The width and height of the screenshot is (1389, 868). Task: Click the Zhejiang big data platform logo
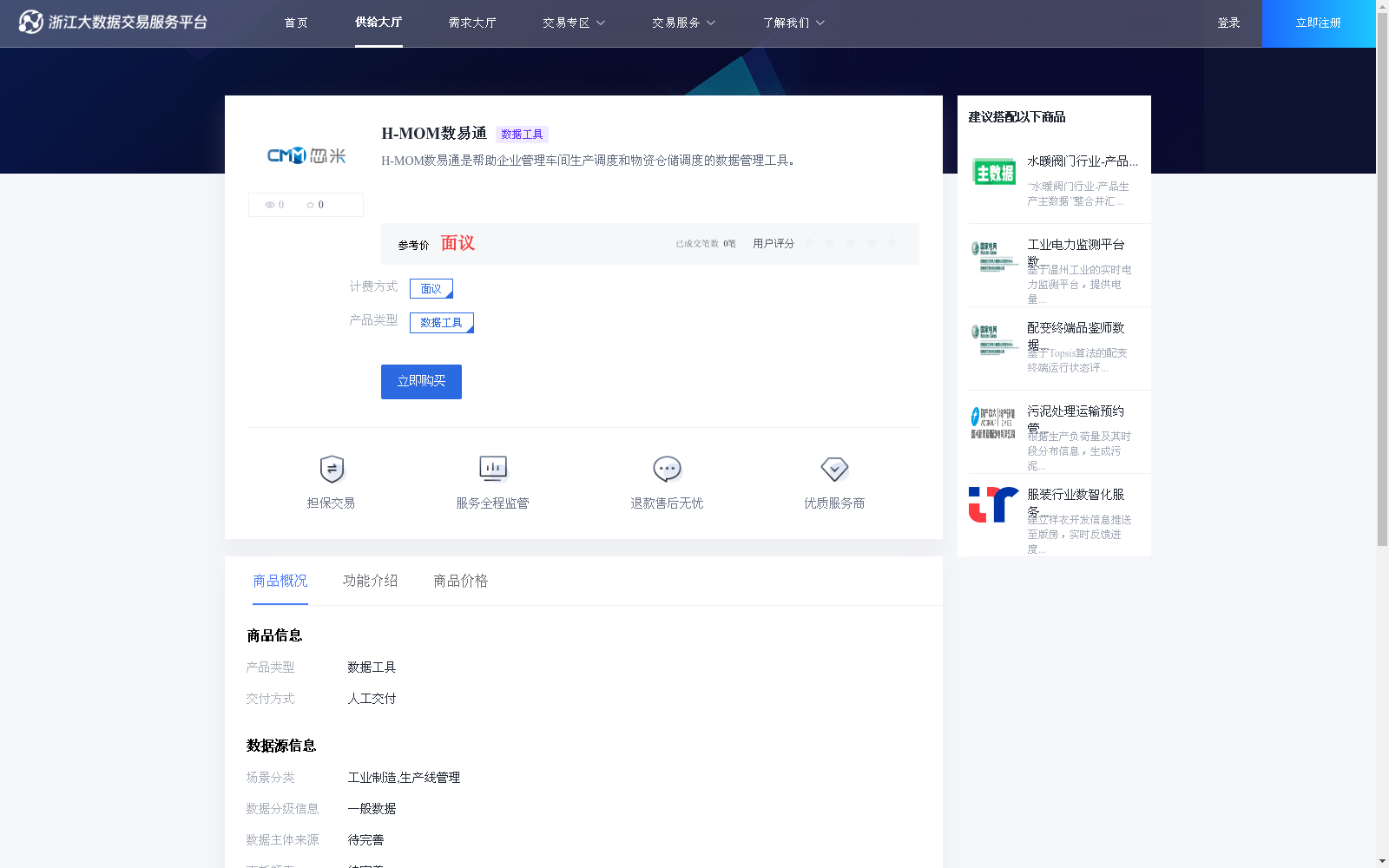coord(113,22)
